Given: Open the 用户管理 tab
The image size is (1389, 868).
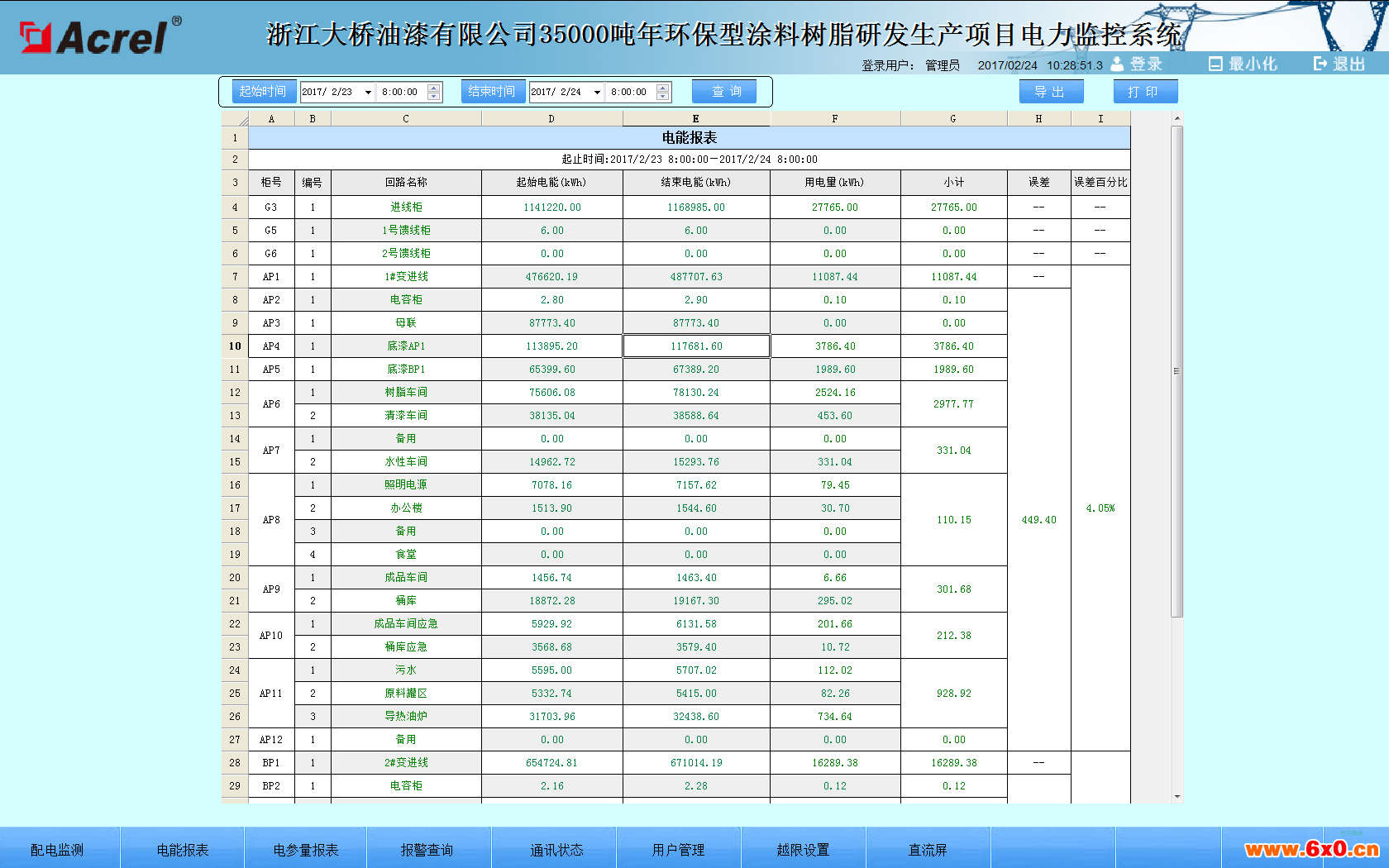Looking at the screenshot, I should [678, 849].
